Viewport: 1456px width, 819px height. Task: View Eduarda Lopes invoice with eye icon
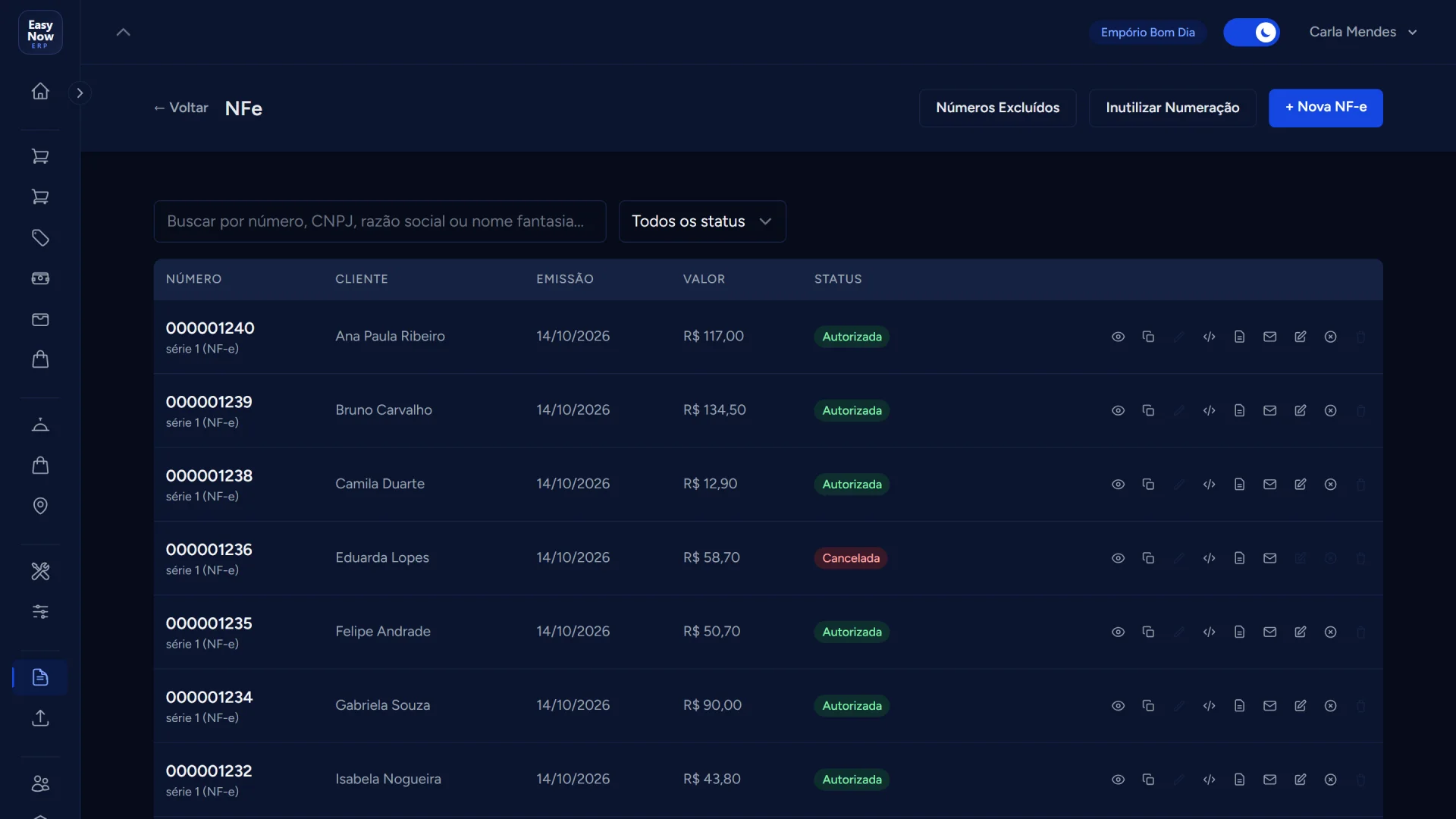1118,558
